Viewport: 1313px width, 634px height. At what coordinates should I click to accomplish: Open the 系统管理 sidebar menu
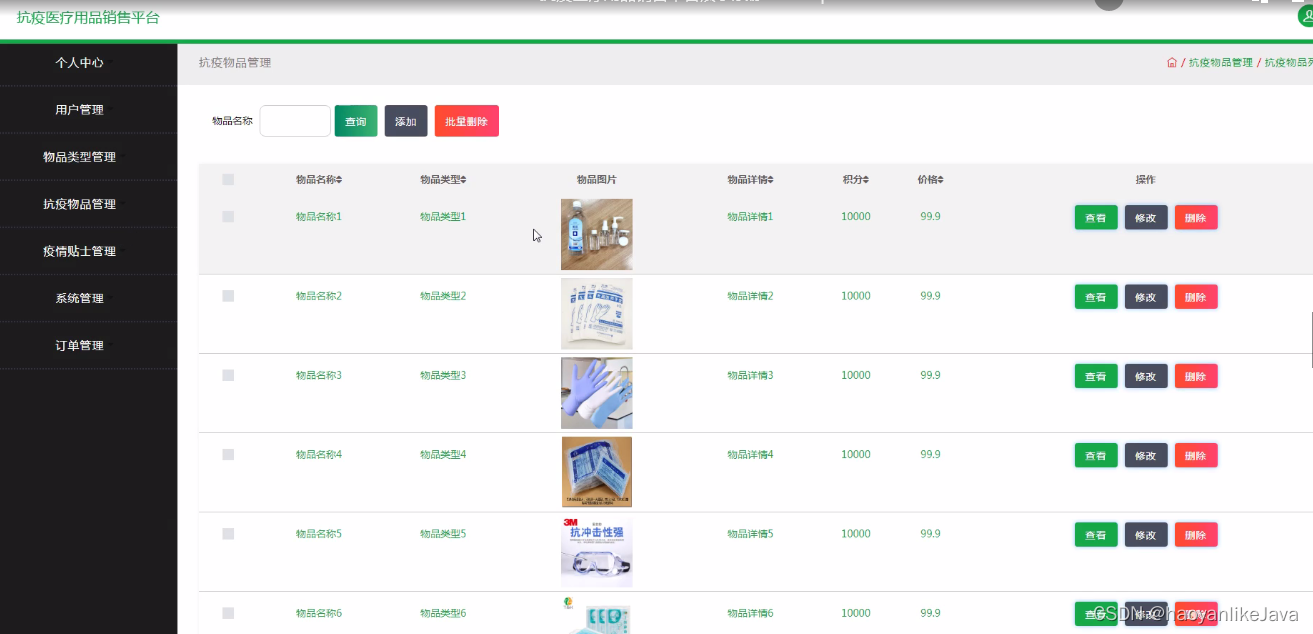click(x=80, y=298)
